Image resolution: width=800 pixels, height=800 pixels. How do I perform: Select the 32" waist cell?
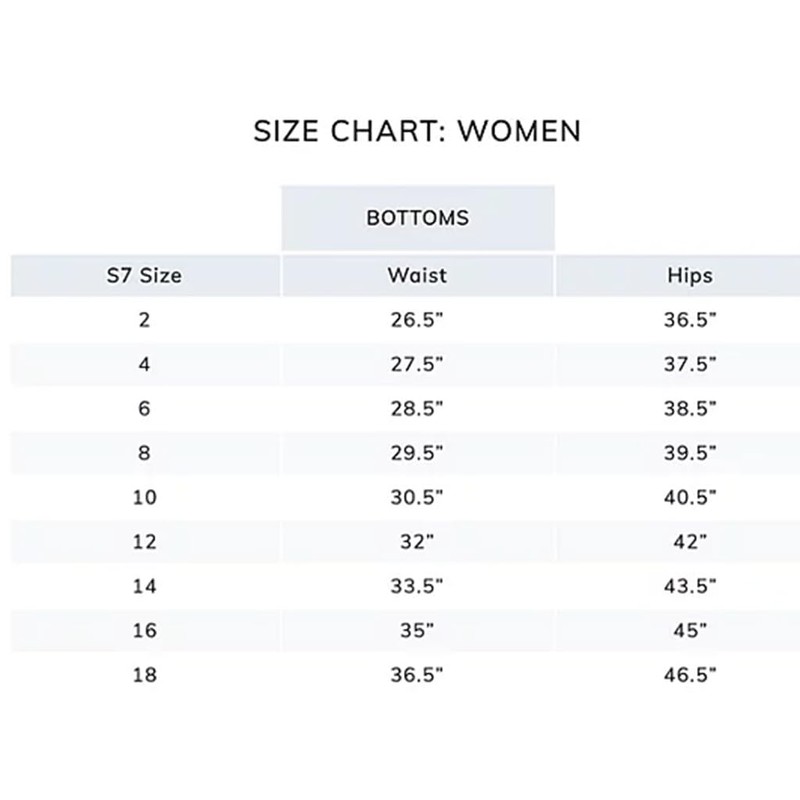coord(418,542)
